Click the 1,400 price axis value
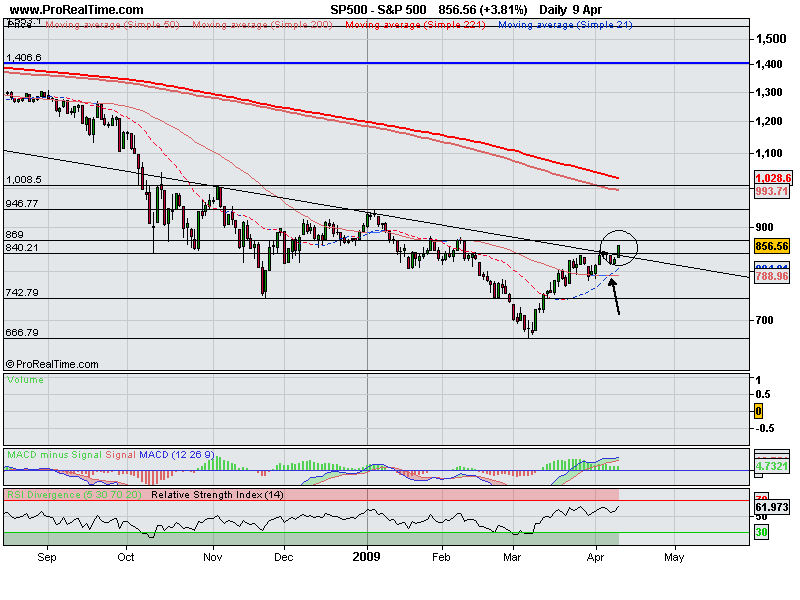The height and width of the screenshot is (600, 800). click(769, 64)
